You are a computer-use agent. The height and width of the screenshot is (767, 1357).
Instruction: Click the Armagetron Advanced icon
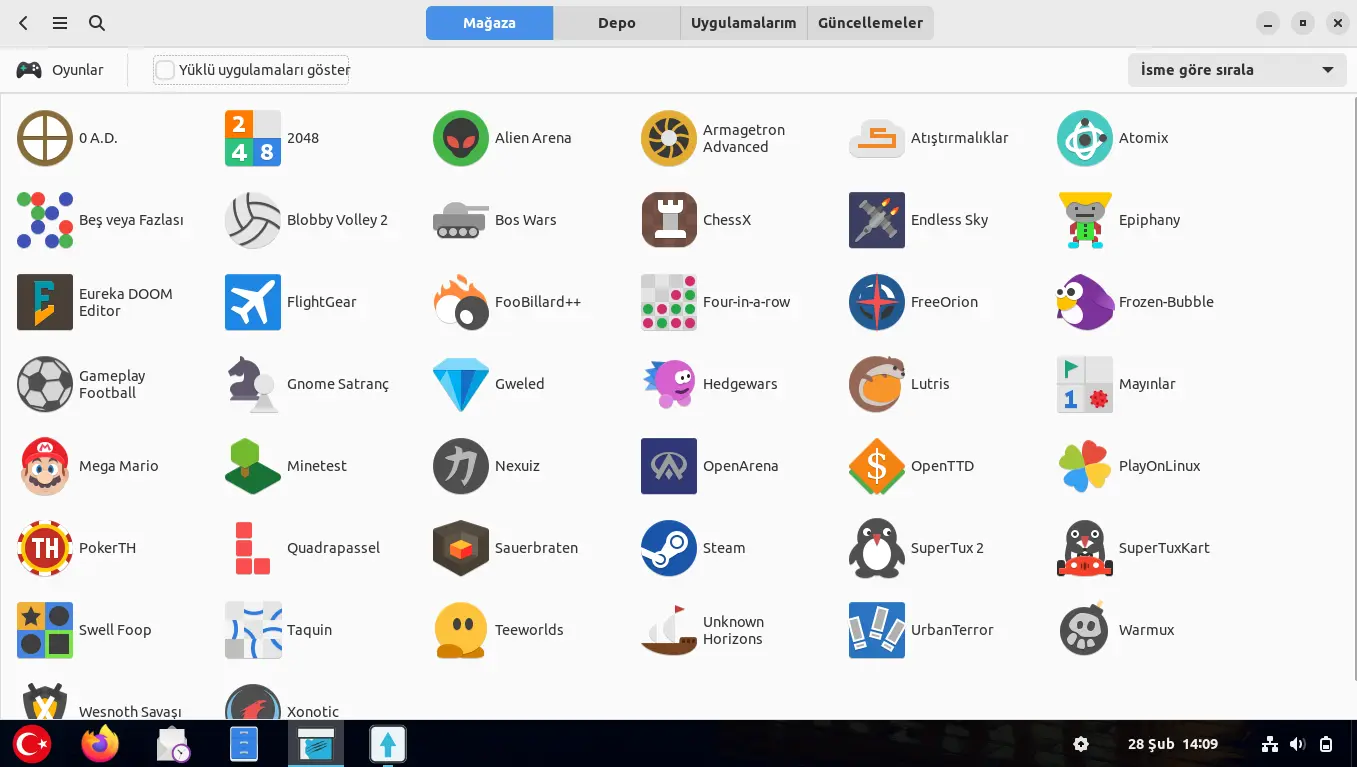click(x=669, y=138)
